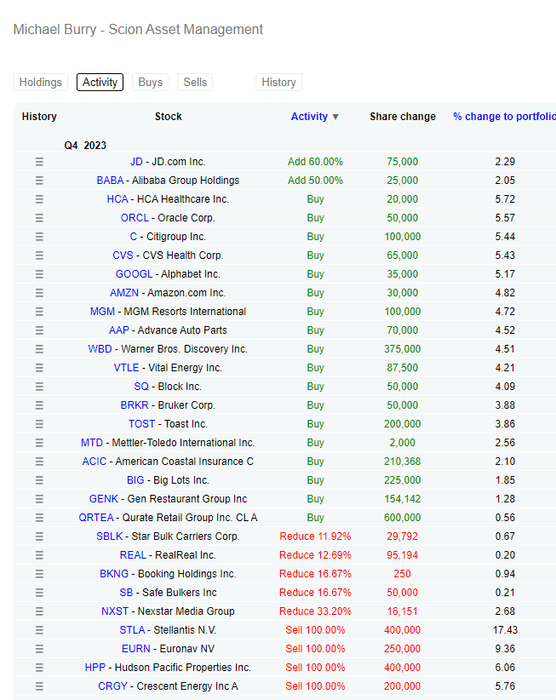Image resolution: width=556 pixels, height=700 pixels.
Task: Open history icon for Block Inc. row
Action: tap(39, 387)
